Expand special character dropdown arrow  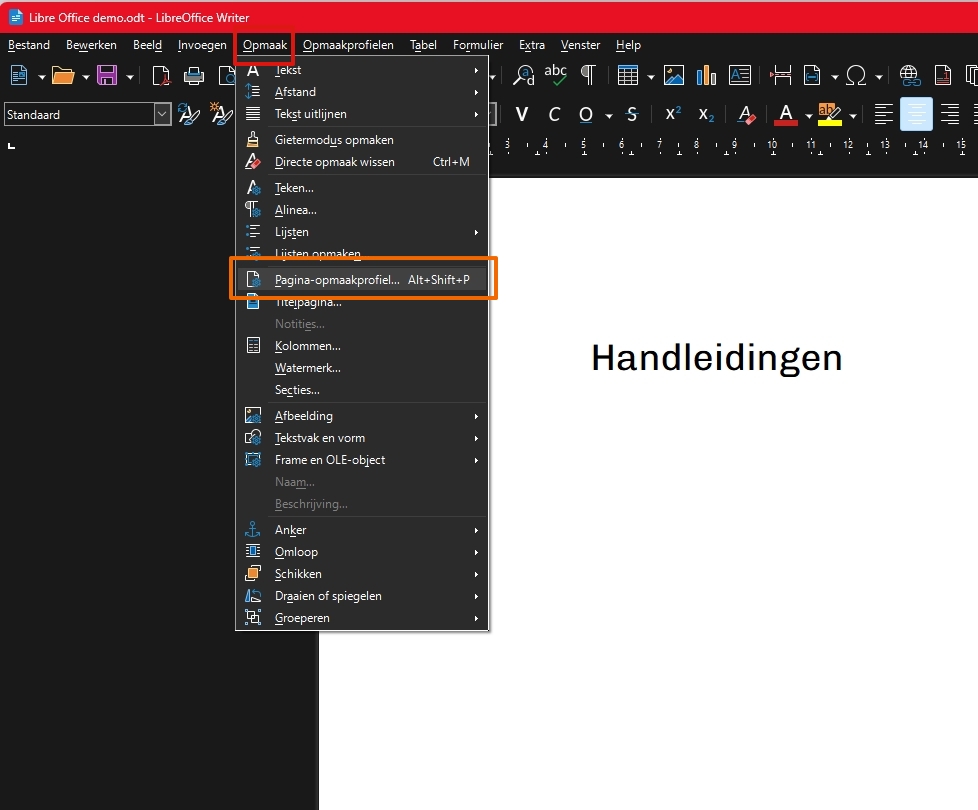point(879,77)
